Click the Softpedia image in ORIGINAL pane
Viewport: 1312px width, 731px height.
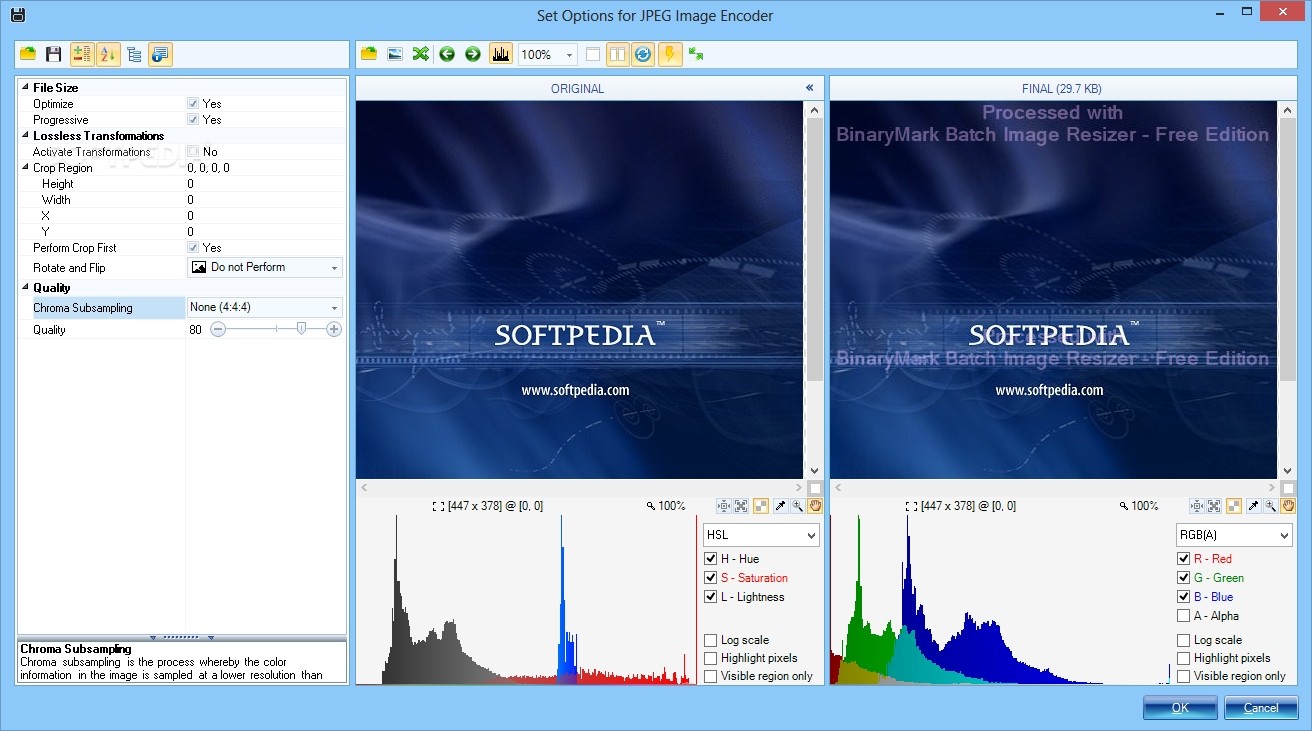pyautogui.click(x=579, y=290)
